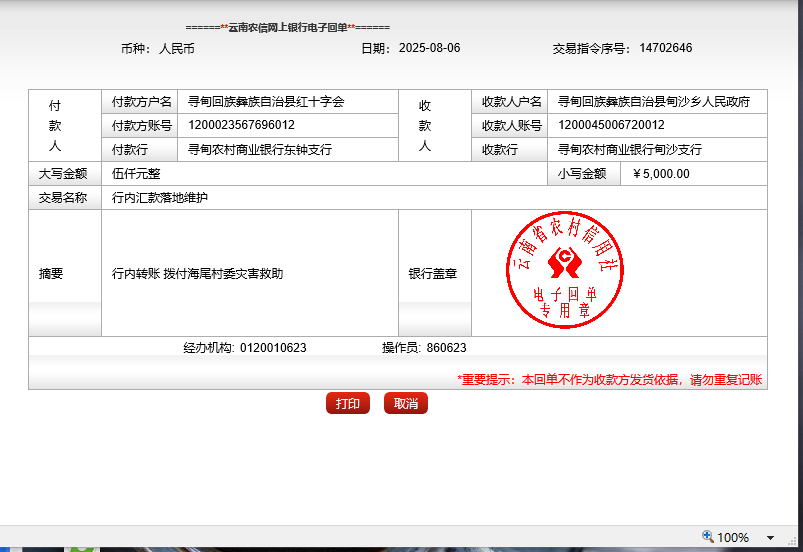The width and height of the screenshot is (803, 552).
Task: Click the transaction serial number 14702646
Action: click(x=665, y=48)
